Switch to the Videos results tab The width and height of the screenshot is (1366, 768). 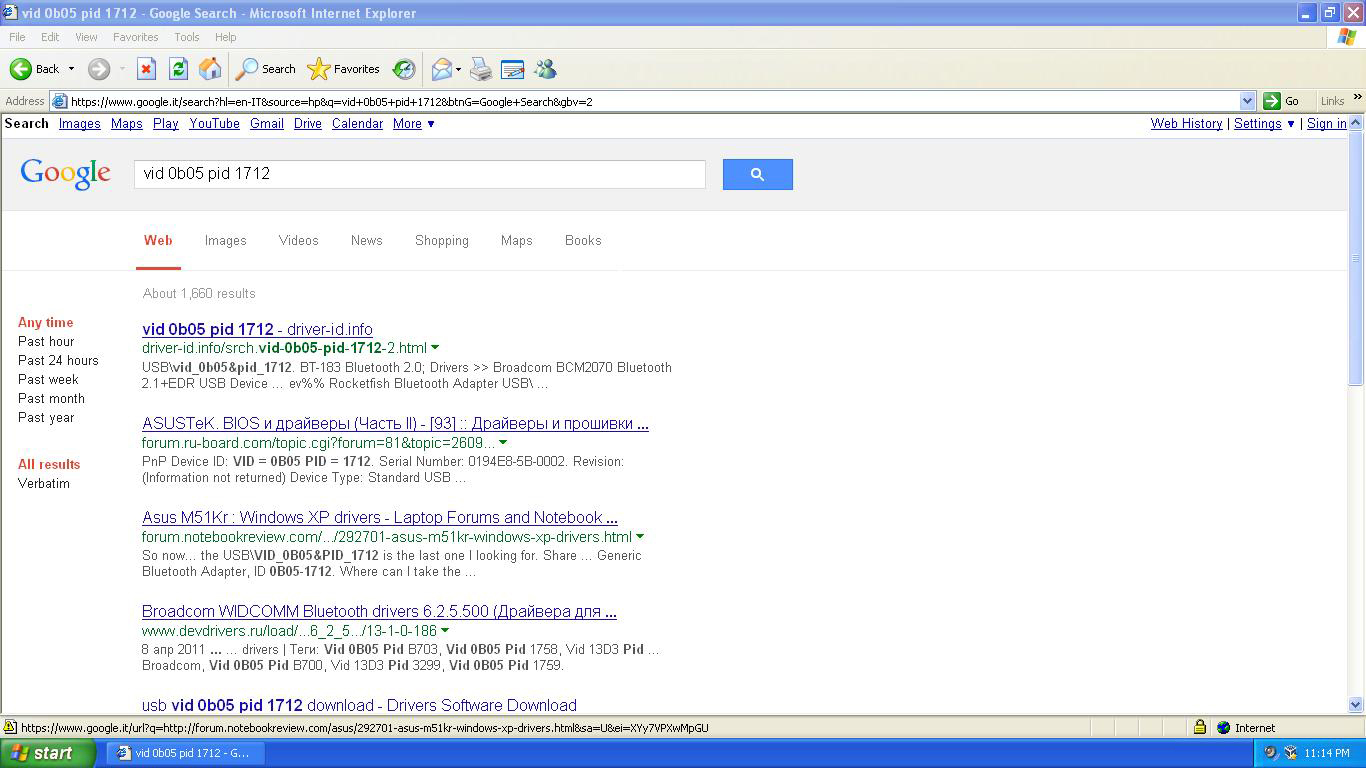coord(298,240)
